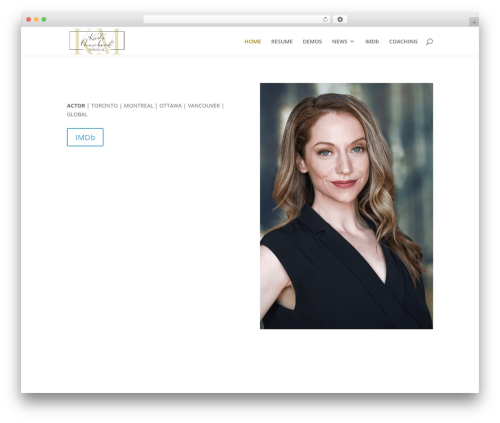Screen dimensions: 500x423
Task: Click the site logo in the header
Action: pos(97,41)
